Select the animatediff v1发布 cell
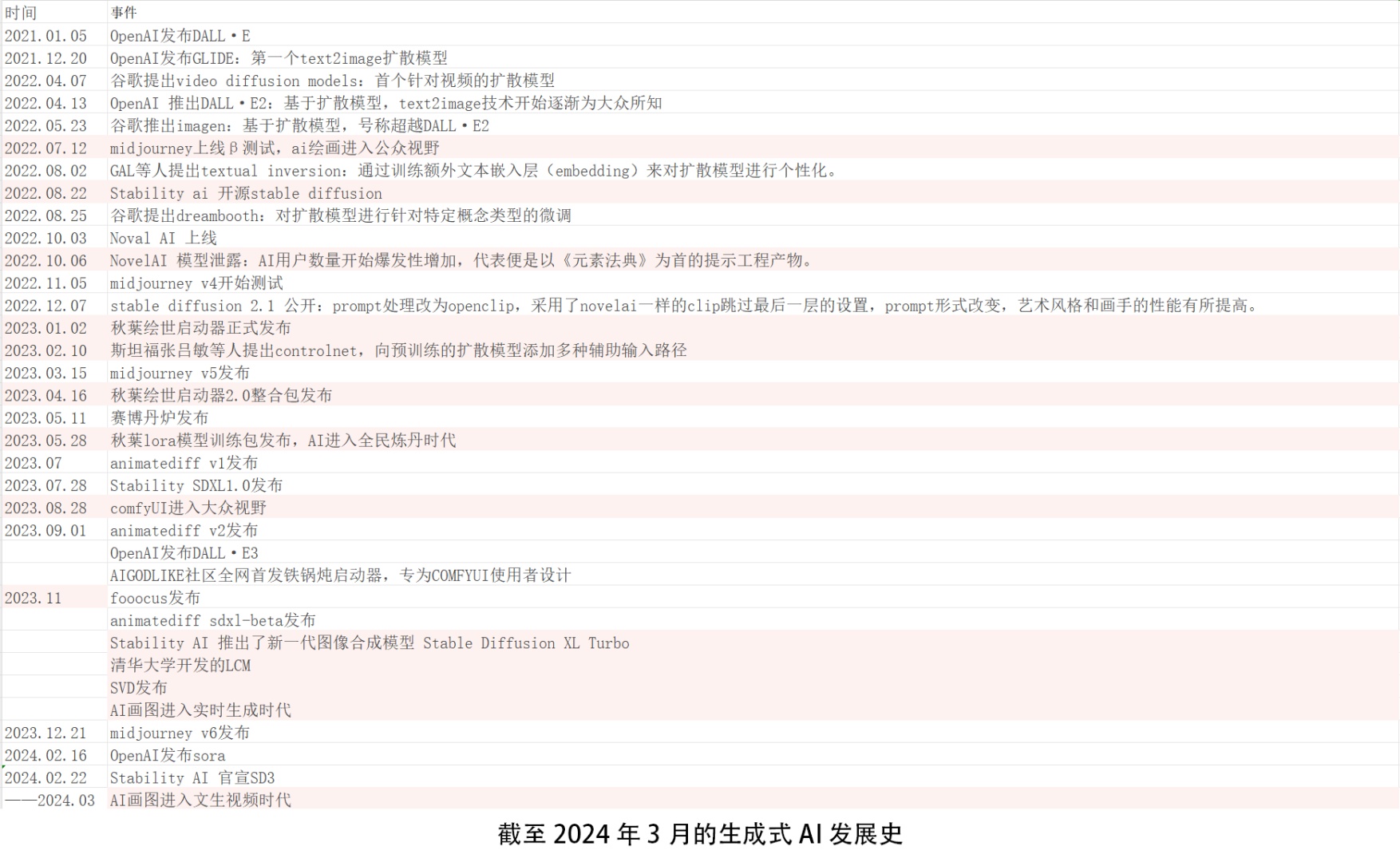 [753, 462]
